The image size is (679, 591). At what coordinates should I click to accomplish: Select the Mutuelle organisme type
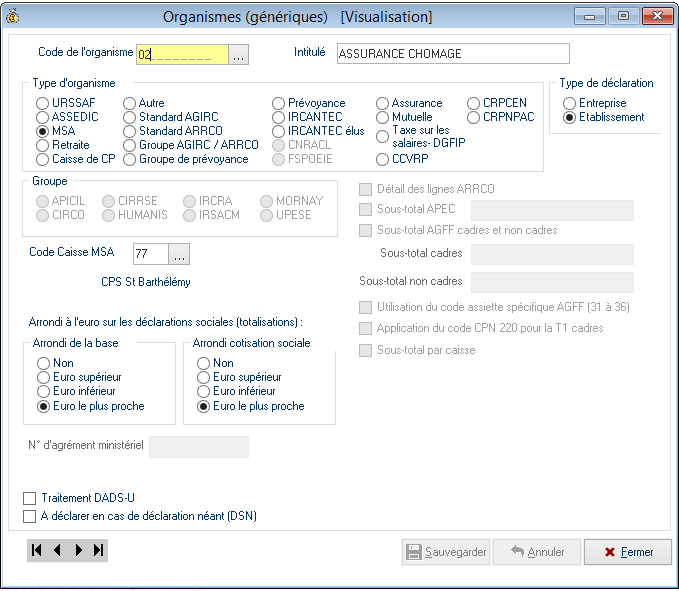click(x=383, y=117)
